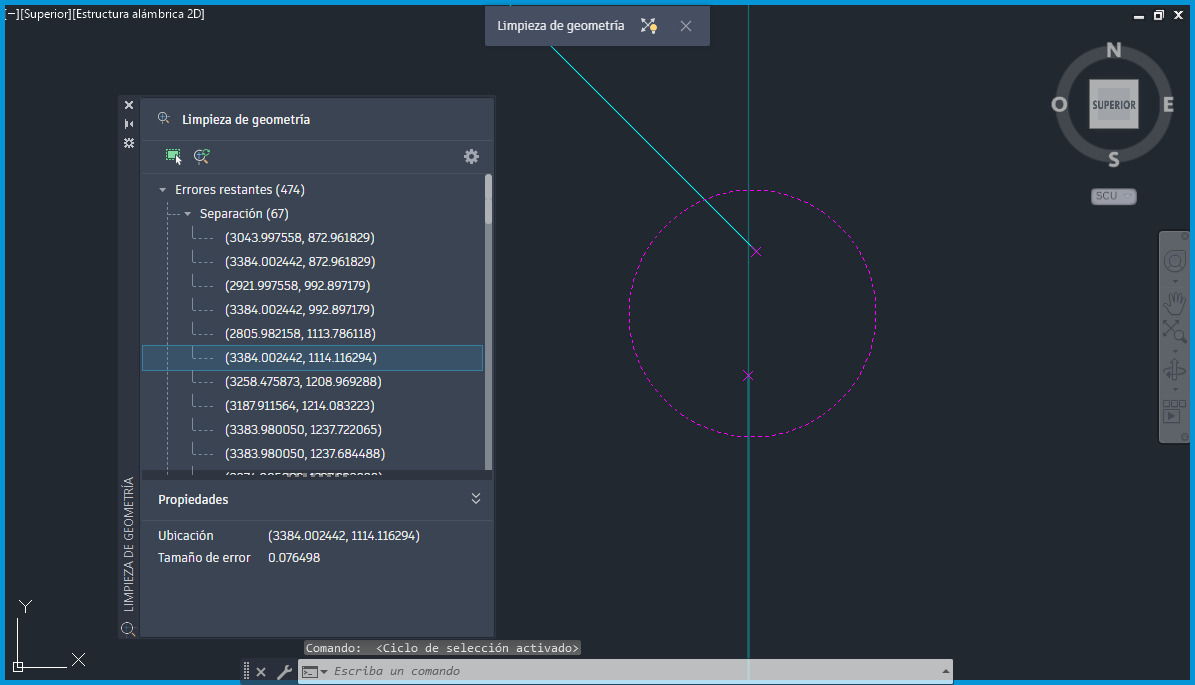Viewport: 1195px width, 685px height.
Task: Click the command line grip handle
Action: [246, 671]
